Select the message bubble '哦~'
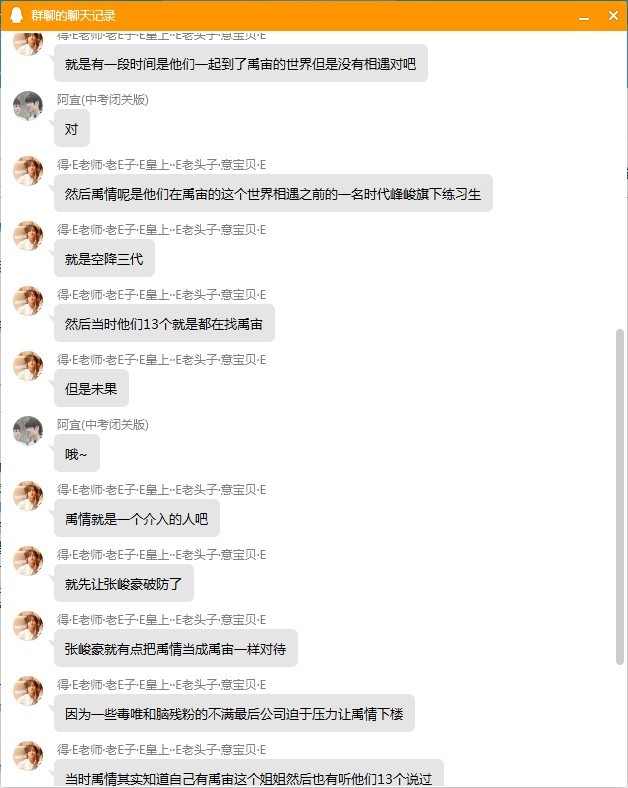 click(77, 454)
